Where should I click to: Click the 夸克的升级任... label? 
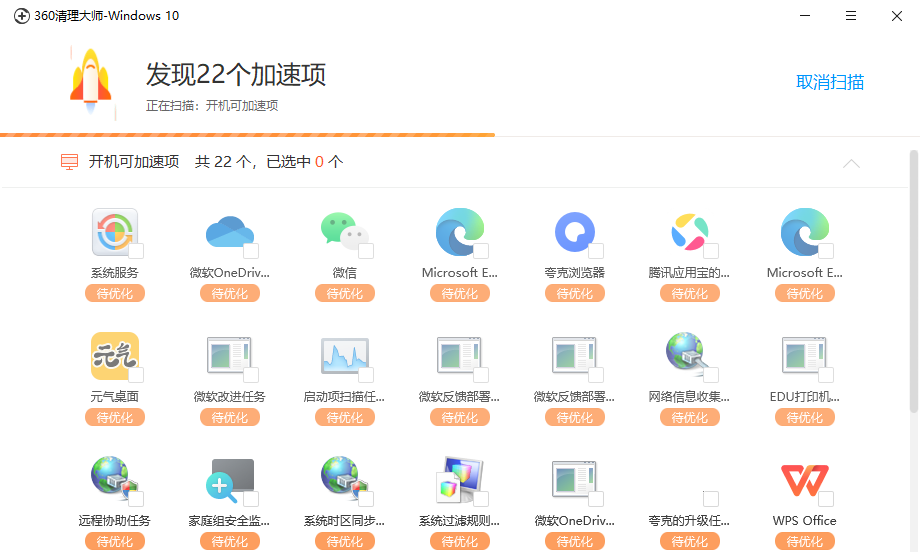(x=689, y=520)
